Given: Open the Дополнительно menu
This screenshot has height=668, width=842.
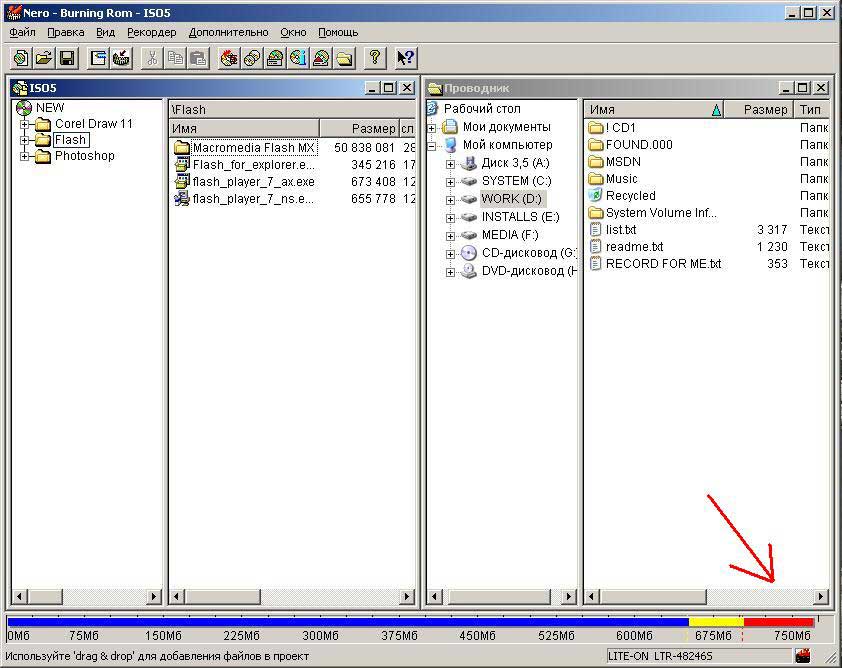Looking at the screenshot, I should tap(228, 32).
